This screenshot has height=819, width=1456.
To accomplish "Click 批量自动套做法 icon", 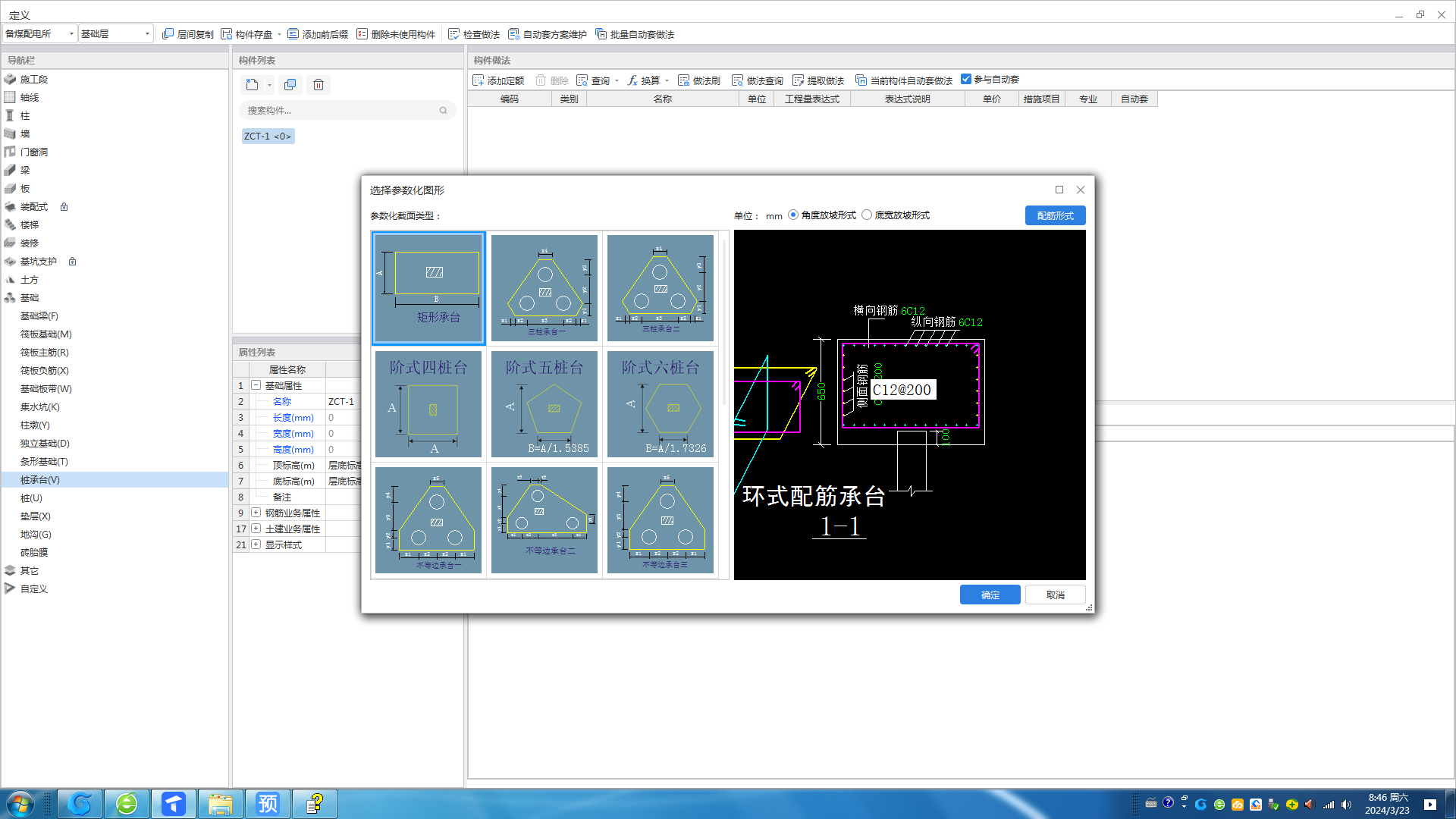I will coord(601,34).
